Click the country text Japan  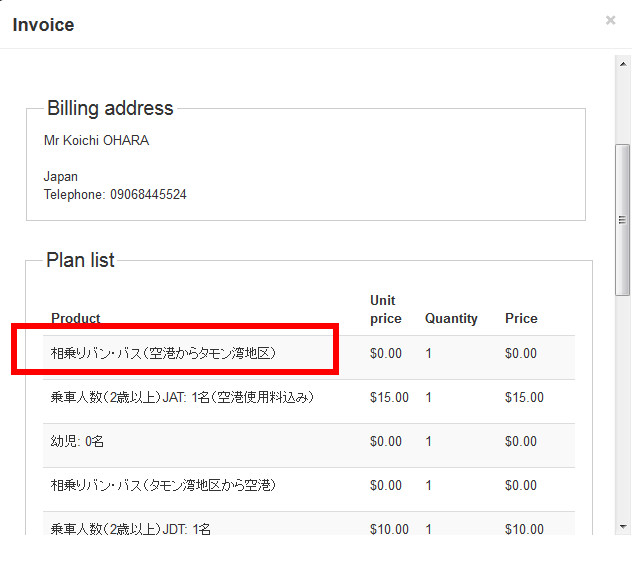[x=61, y=177]
